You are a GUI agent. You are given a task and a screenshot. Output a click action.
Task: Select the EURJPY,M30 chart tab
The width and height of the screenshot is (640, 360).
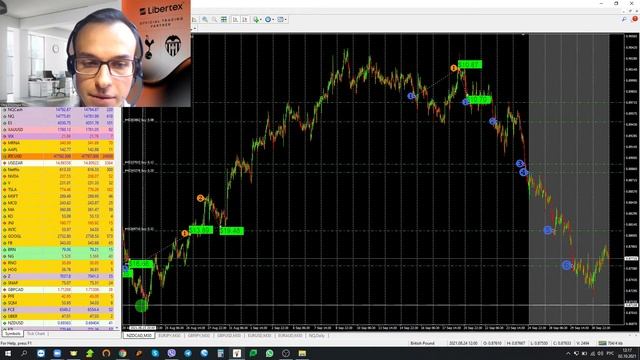coord(169,336)
